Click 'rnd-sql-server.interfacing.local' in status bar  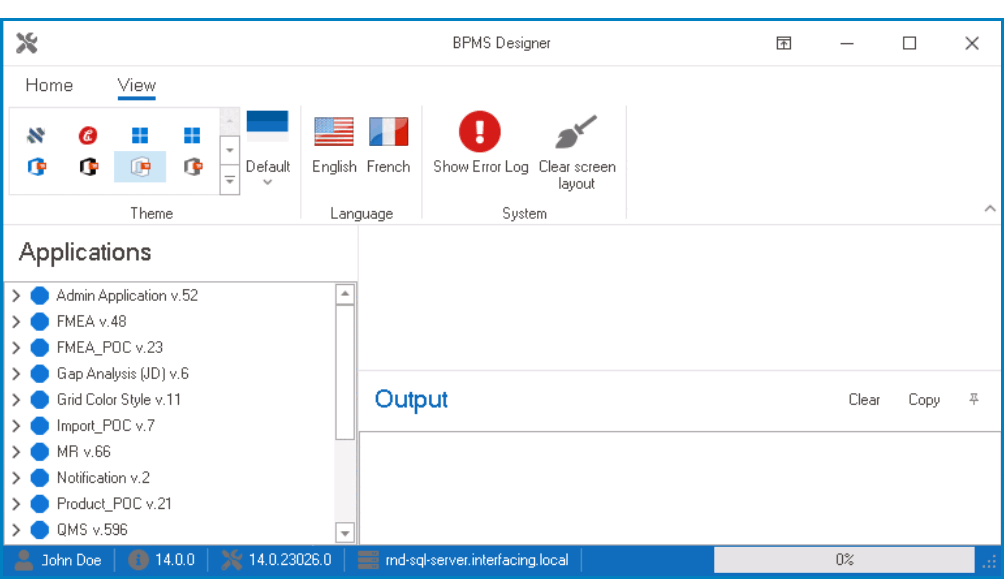[x=476, y=560]
